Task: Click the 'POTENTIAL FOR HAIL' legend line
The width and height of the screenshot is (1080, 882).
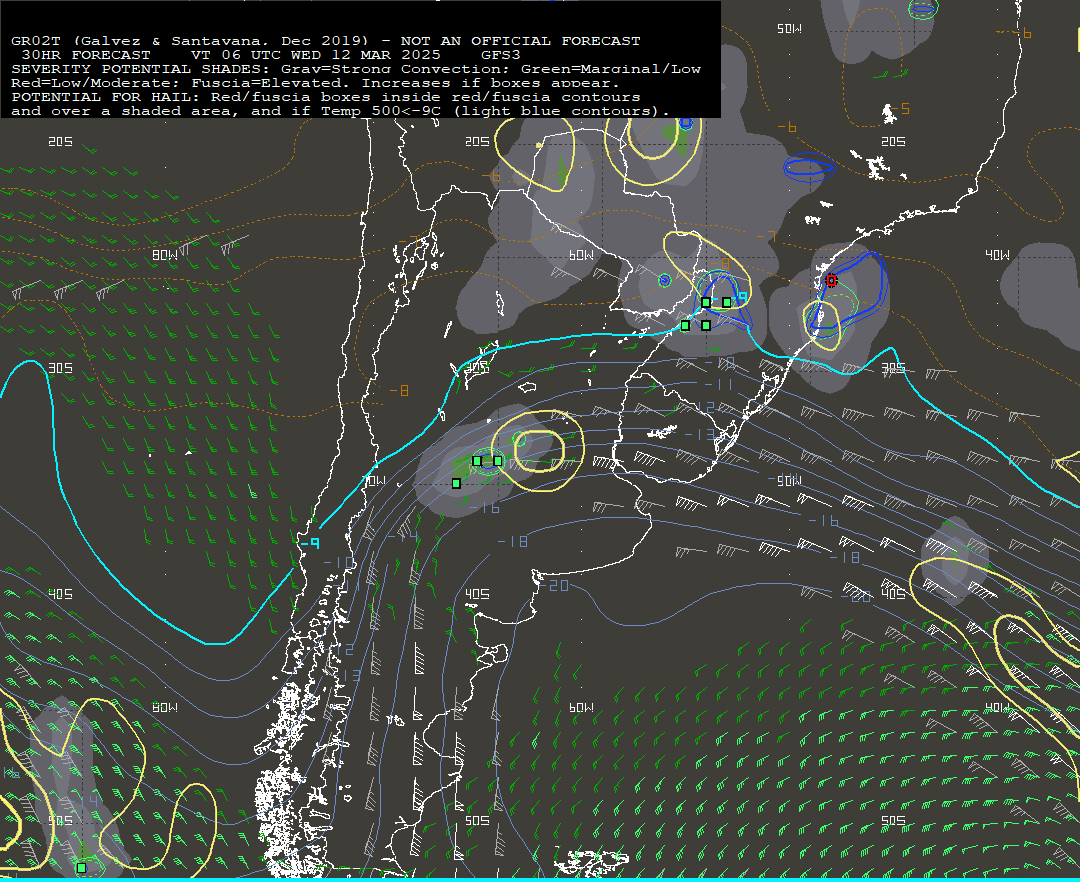Action: click(x=326, y=97)
